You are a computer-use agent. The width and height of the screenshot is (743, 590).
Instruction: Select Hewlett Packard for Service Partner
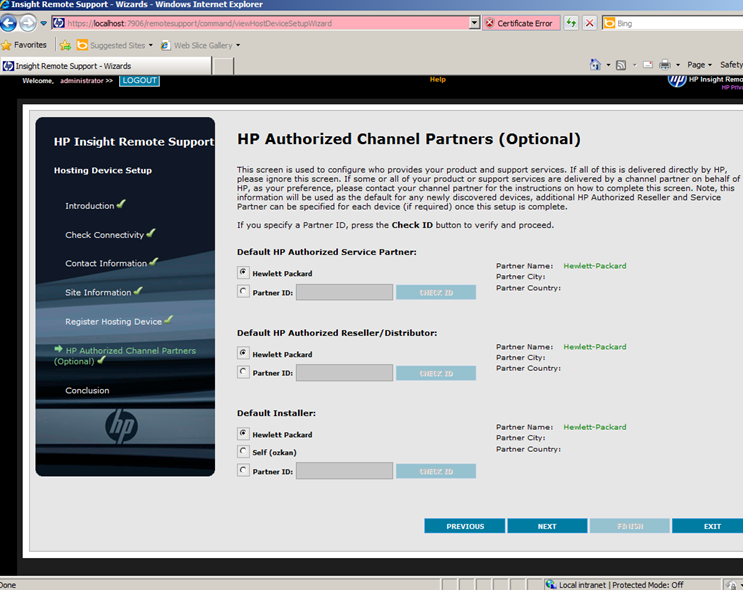tap(243, 272)
